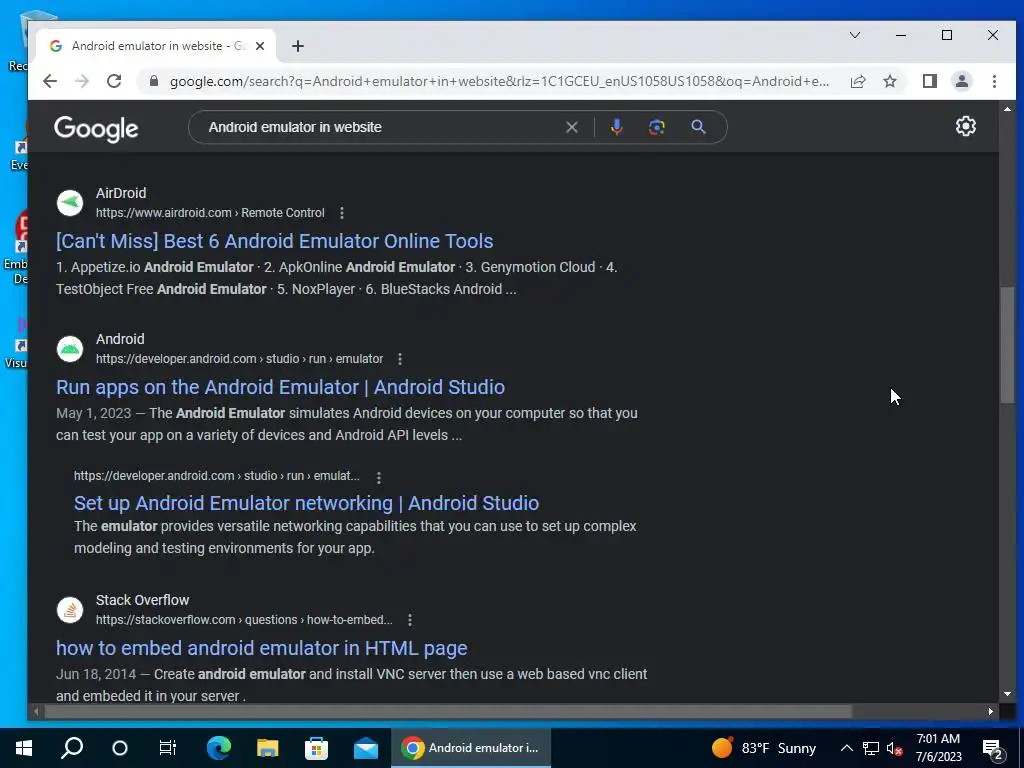Image resolution: width=1024 pixels, height=768 pixels.
Task: Search by image with Google Lens
Action: [656, 127]
